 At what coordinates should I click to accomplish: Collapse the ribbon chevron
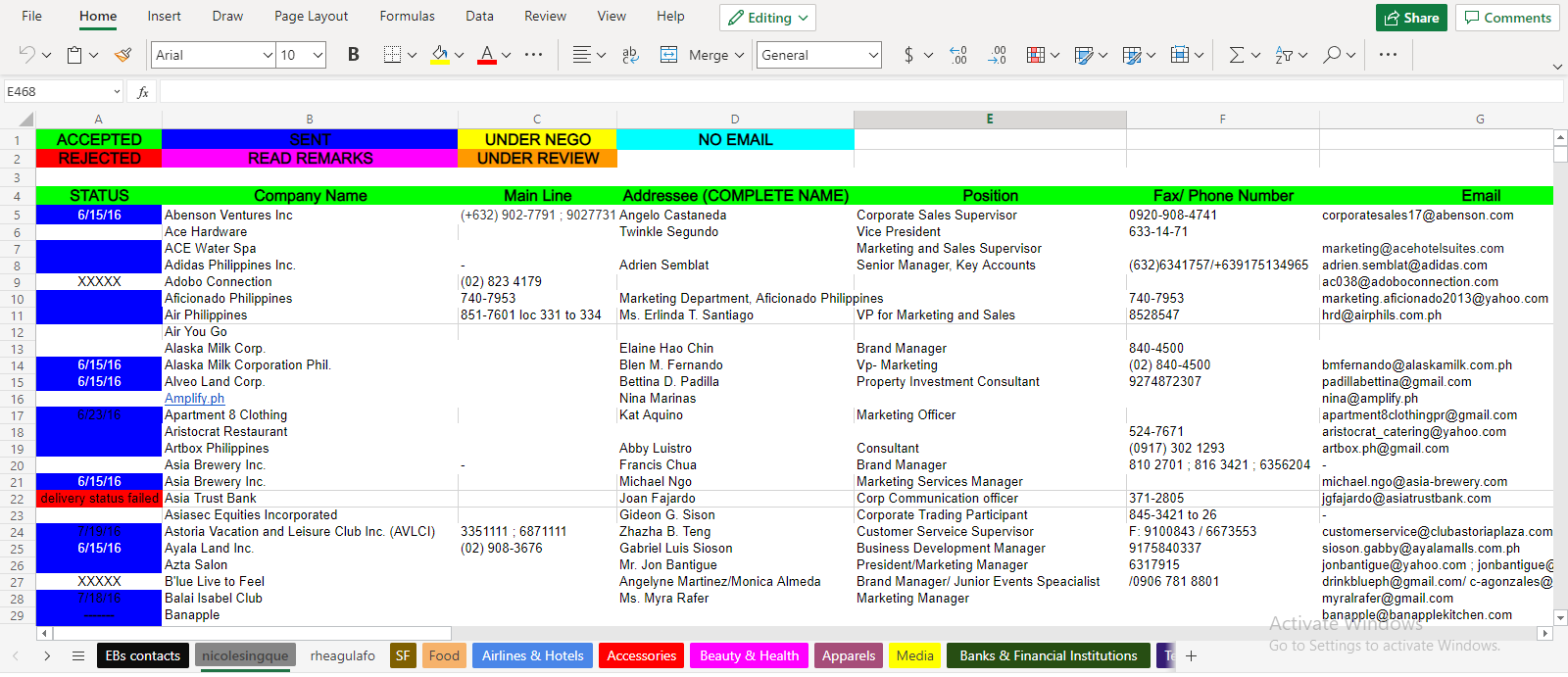(x=1557, y=67)
